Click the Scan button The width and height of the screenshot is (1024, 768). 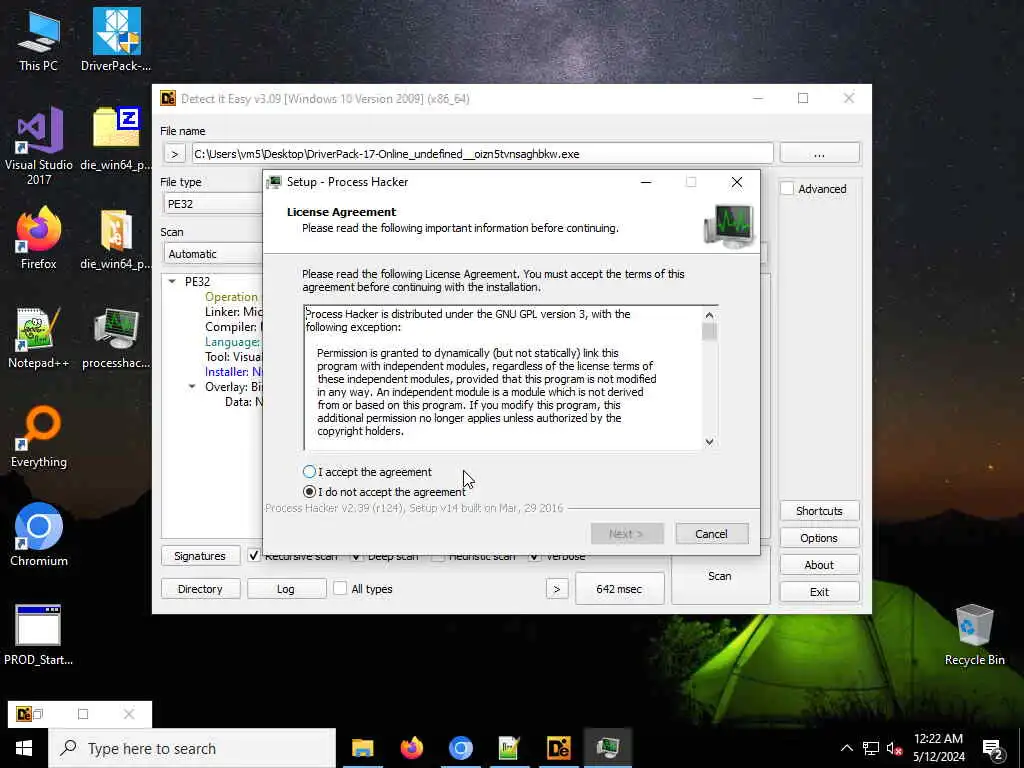point(720,576)
